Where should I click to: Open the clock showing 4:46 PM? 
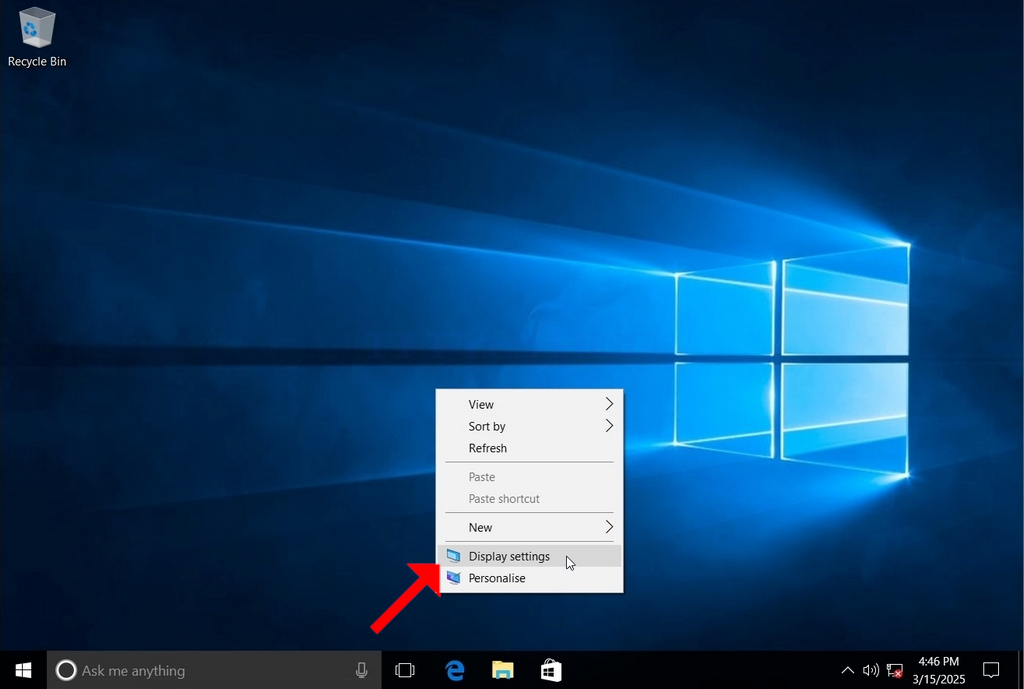pos(938,671)
